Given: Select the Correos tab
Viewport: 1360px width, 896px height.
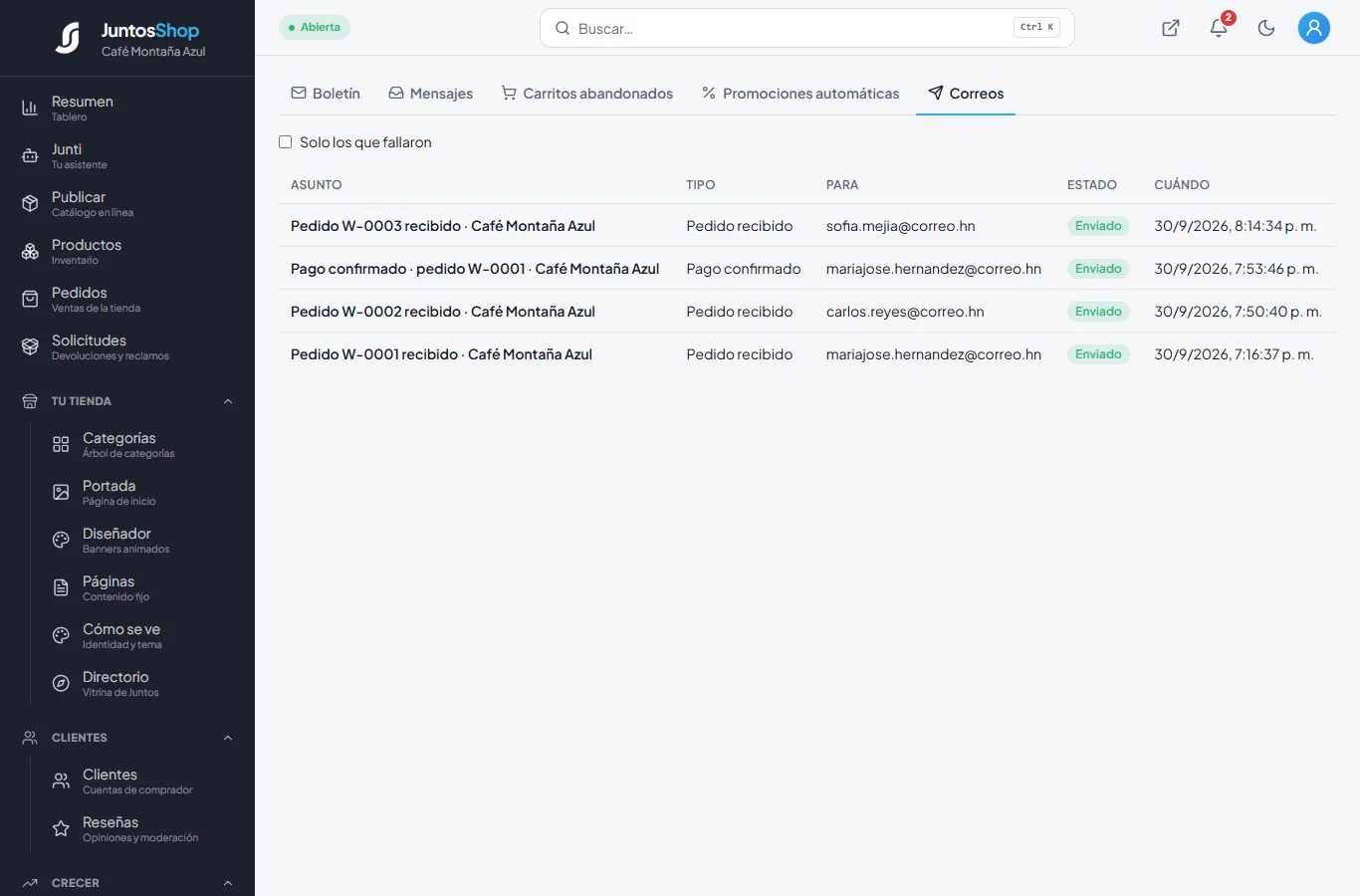Looking at the screenshot, I should 966,94.
